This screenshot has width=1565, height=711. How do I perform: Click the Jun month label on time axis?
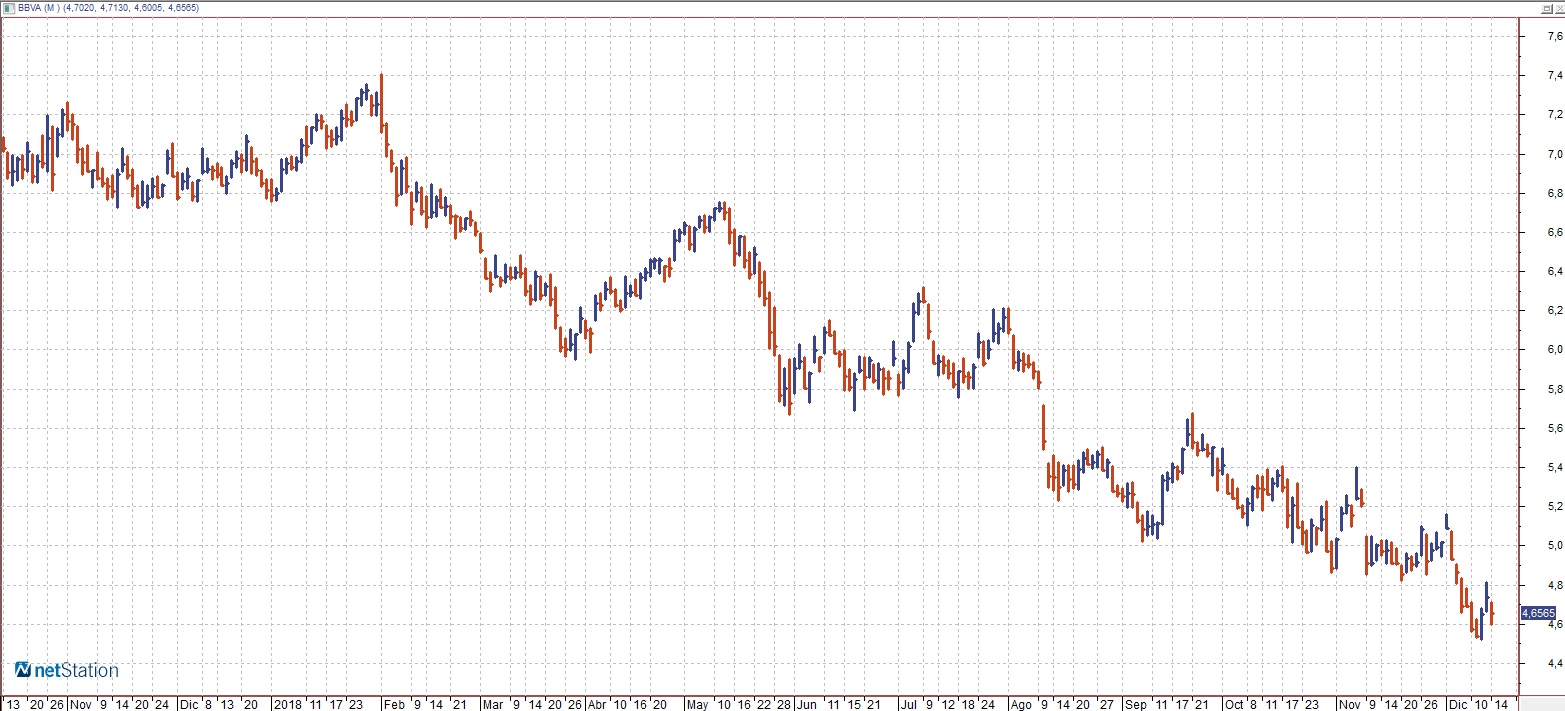(806, 704)
